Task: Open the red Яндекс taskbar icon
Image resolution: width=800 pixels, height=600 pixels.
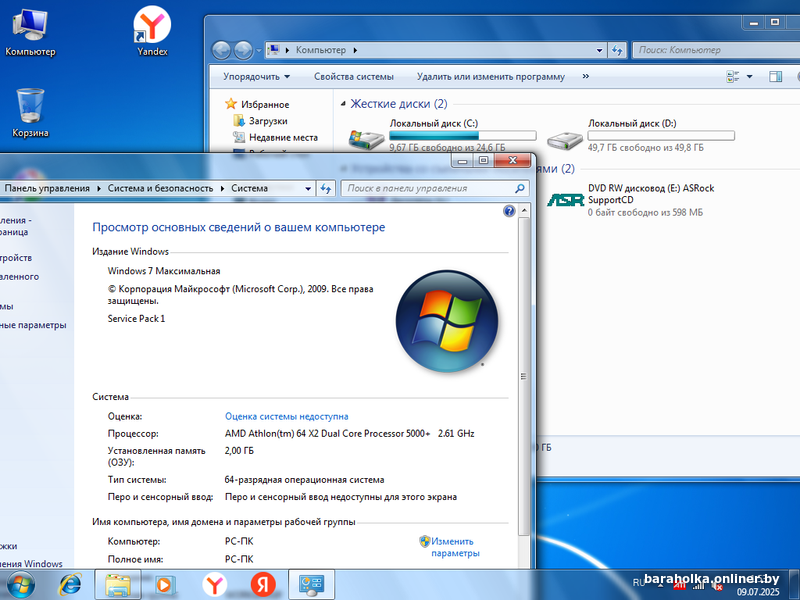Action: tap(263, 585)
